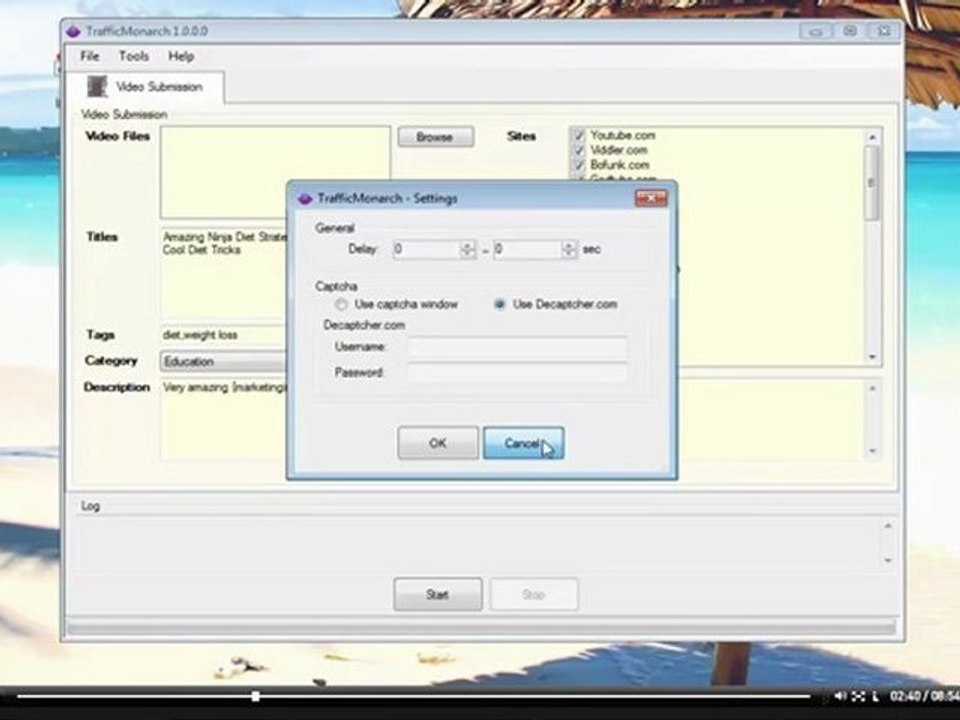Click Cancel in Settings dialog
This screenshot has width=960, height=720.
[x=523, y=443]
